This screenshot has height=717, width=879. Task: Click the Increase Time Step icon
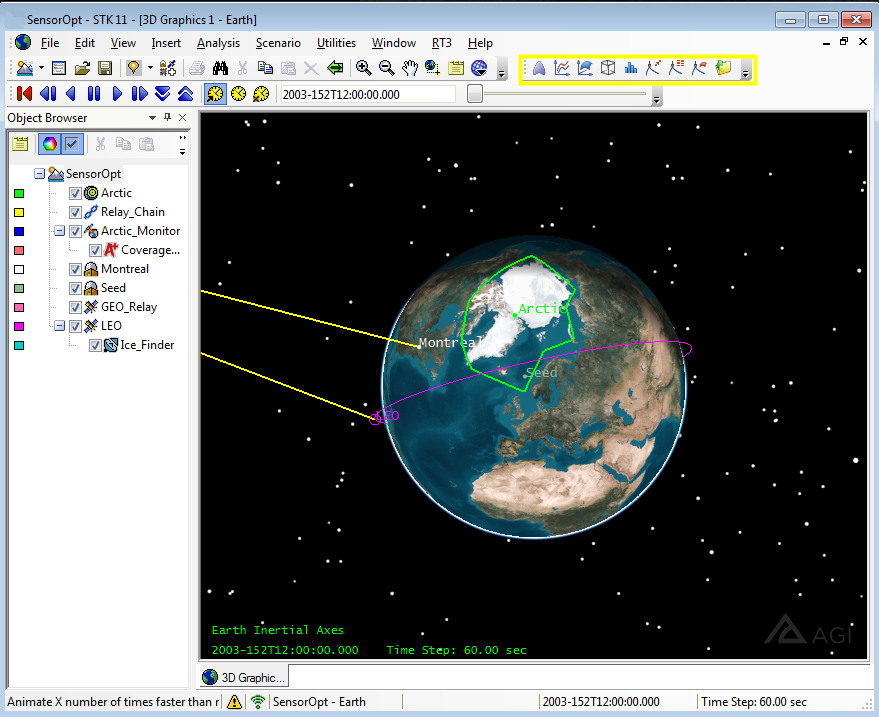coord(186,94)
